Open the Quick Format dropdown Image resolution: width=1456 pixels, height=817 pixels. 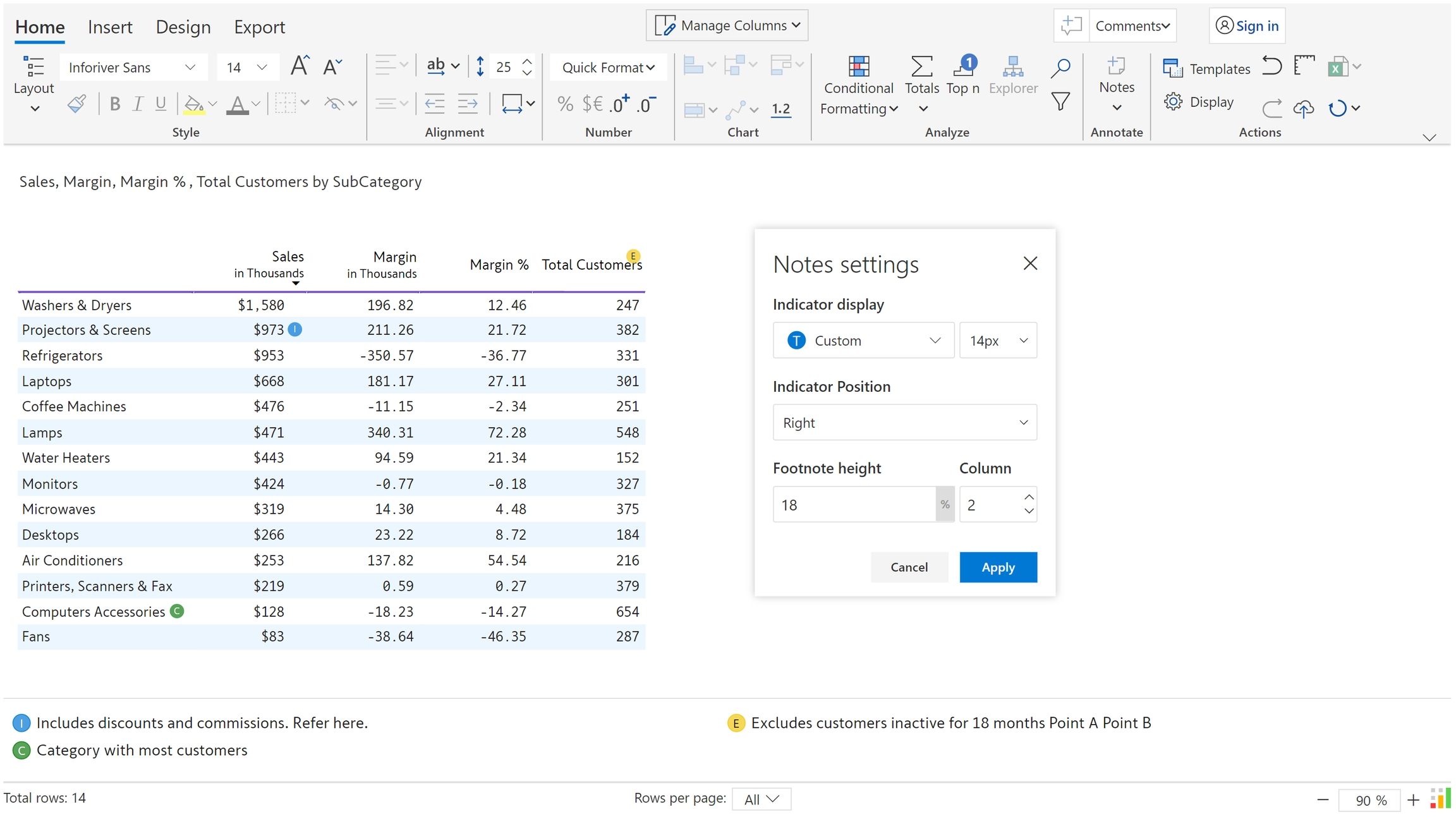(608, 68)
